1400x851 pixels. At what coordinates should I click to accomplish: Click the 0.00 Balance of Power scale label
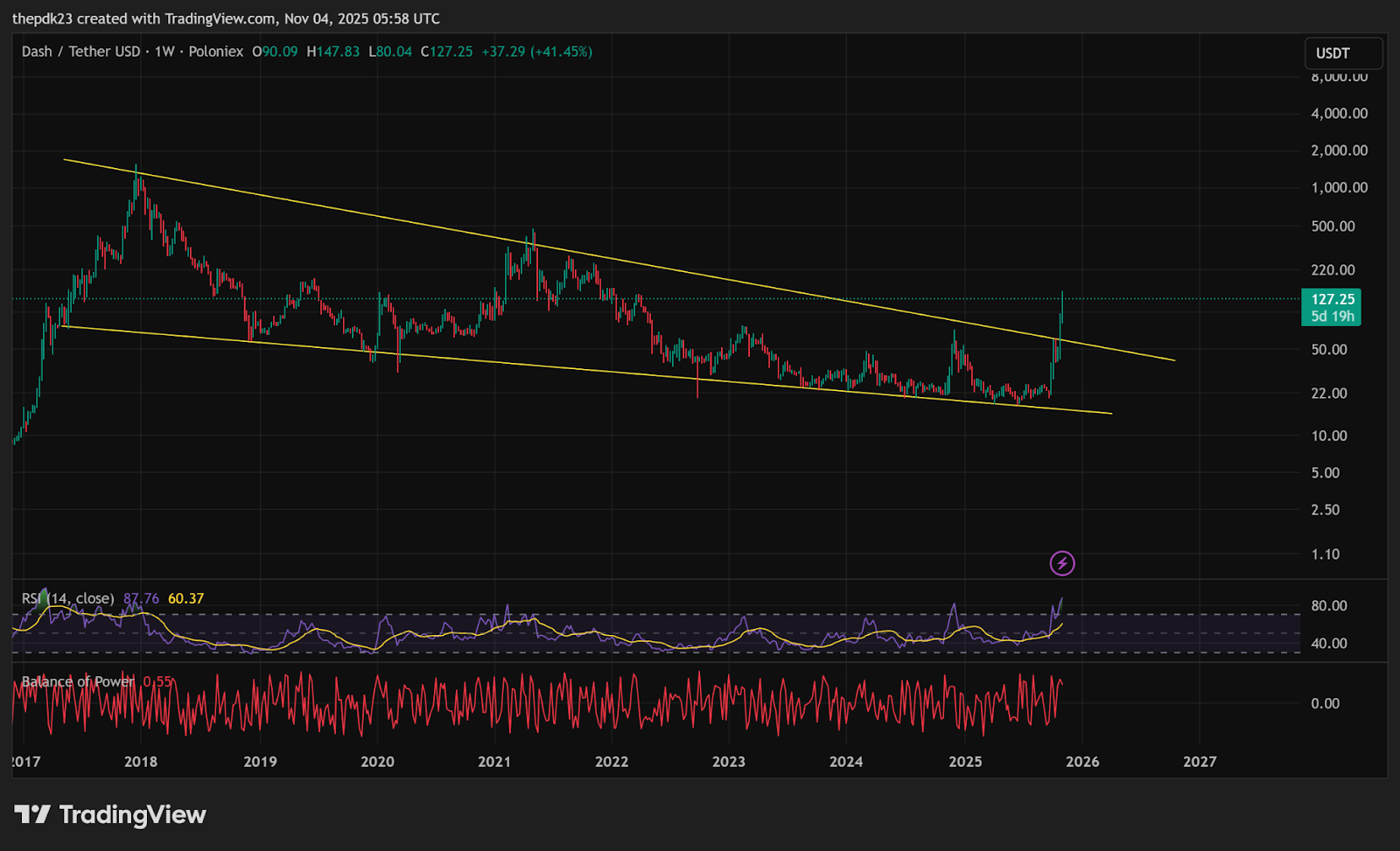point(1325,703)
